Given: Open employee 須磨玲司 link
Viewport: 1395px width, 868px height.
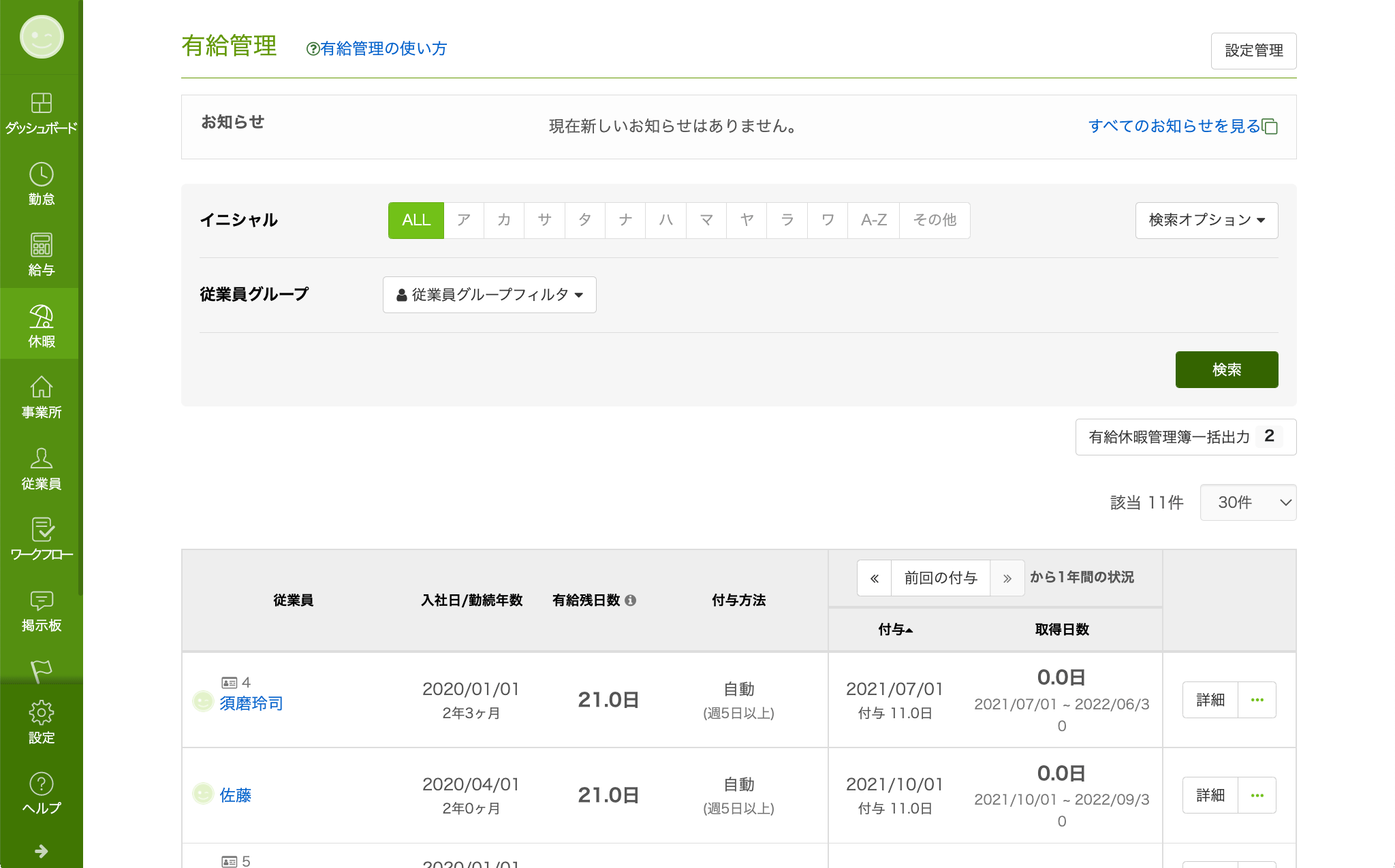Looking at the screenshot, I should pyautogui.click(x=251, y=703).
